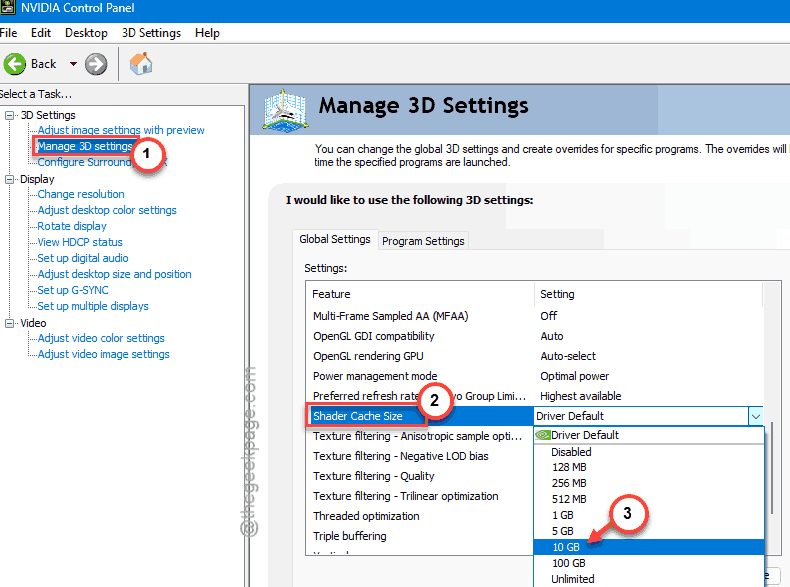The width and height of the screenshot is (790, 587).
Task: Open Adjust video image settings
Action: click(103, 354)
